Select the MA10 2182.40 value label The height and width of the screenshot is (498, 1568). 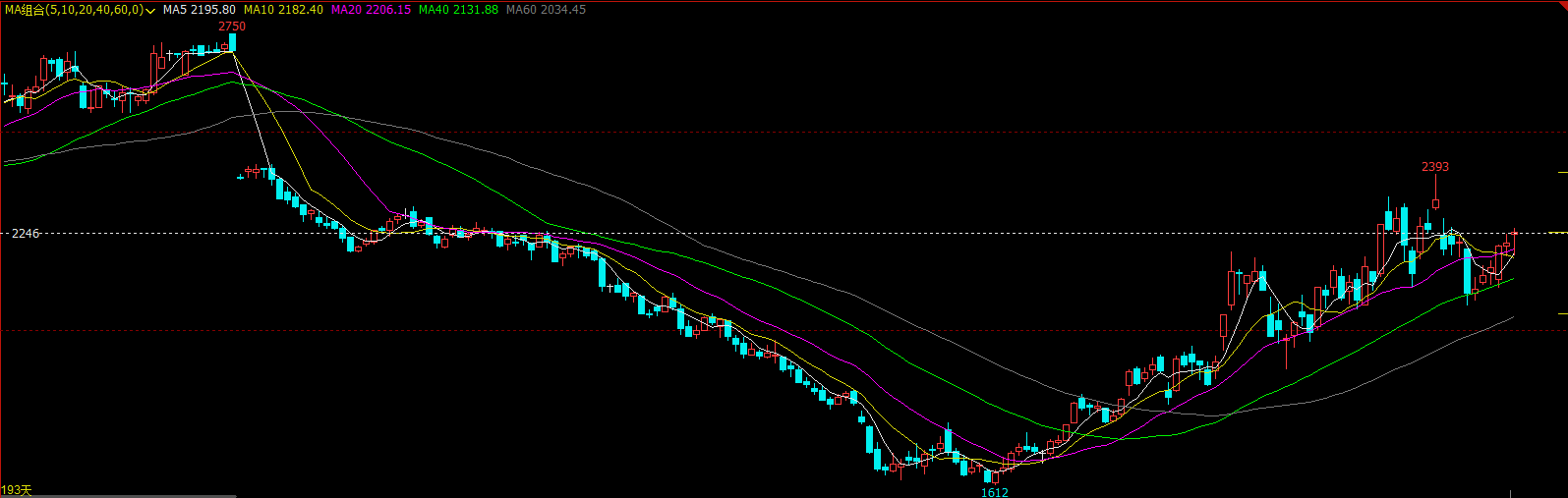pos(283,10)
